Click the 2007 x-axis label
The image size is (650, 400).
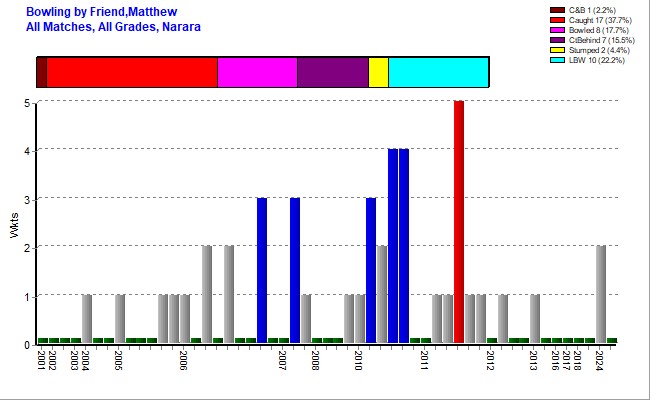pyautogui.click(x=282, y=360)
